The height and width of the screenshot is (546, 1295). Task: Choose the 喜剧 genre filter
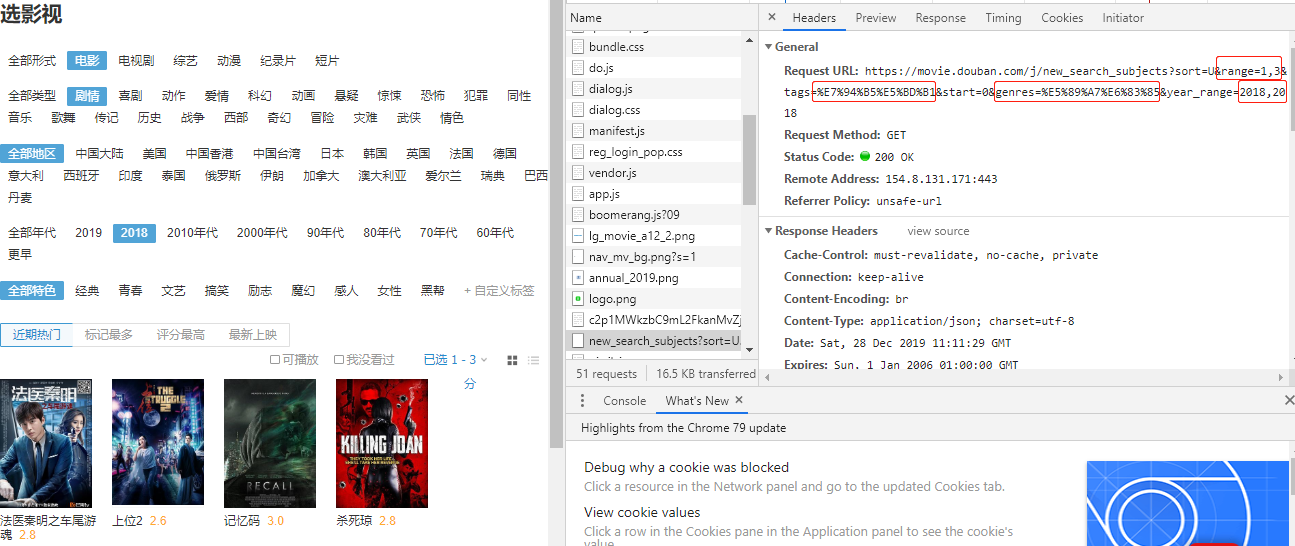pos(130,96)
